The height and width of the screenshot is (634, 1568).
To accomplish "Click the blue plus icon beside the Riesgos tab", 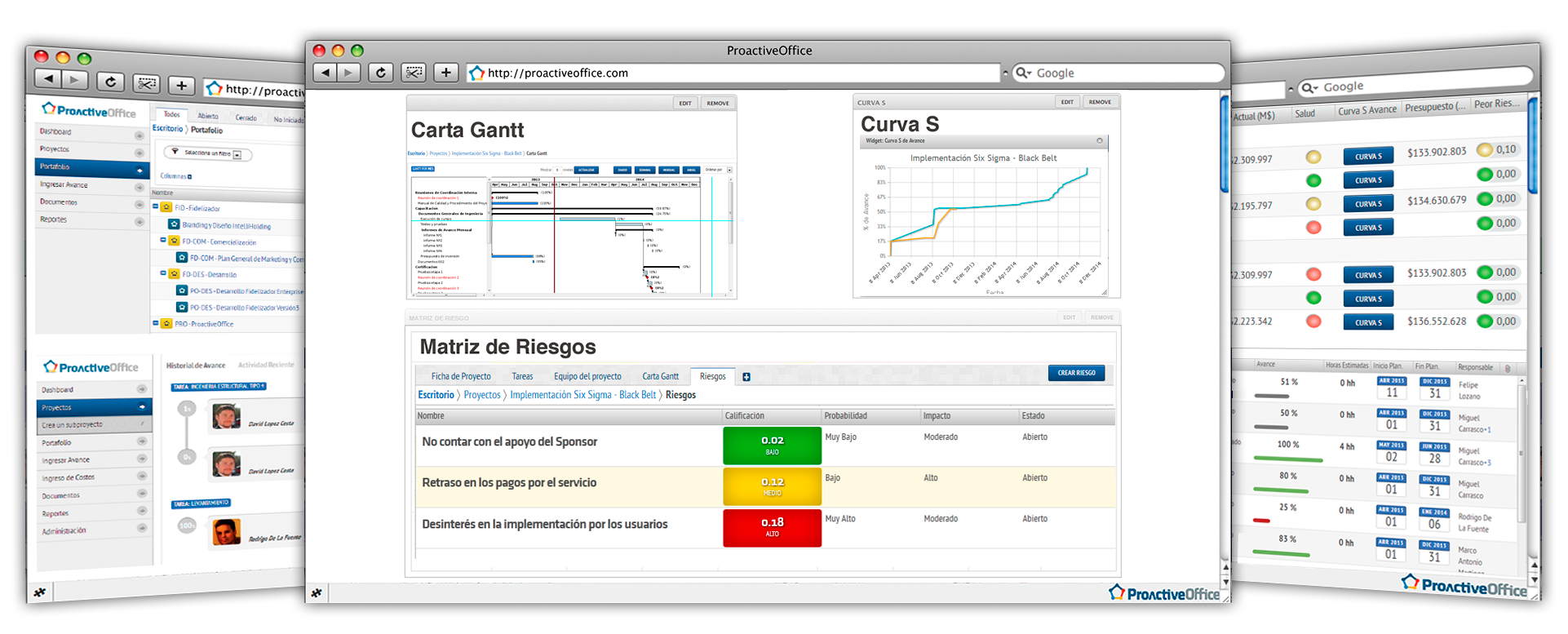I will 746,377.
